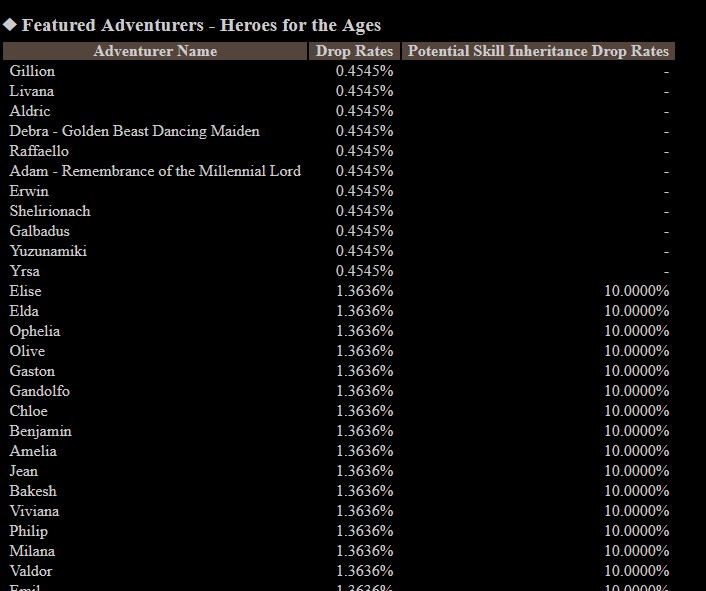Click Philip's 10.0000% inheritance rate

pos(637,531)
